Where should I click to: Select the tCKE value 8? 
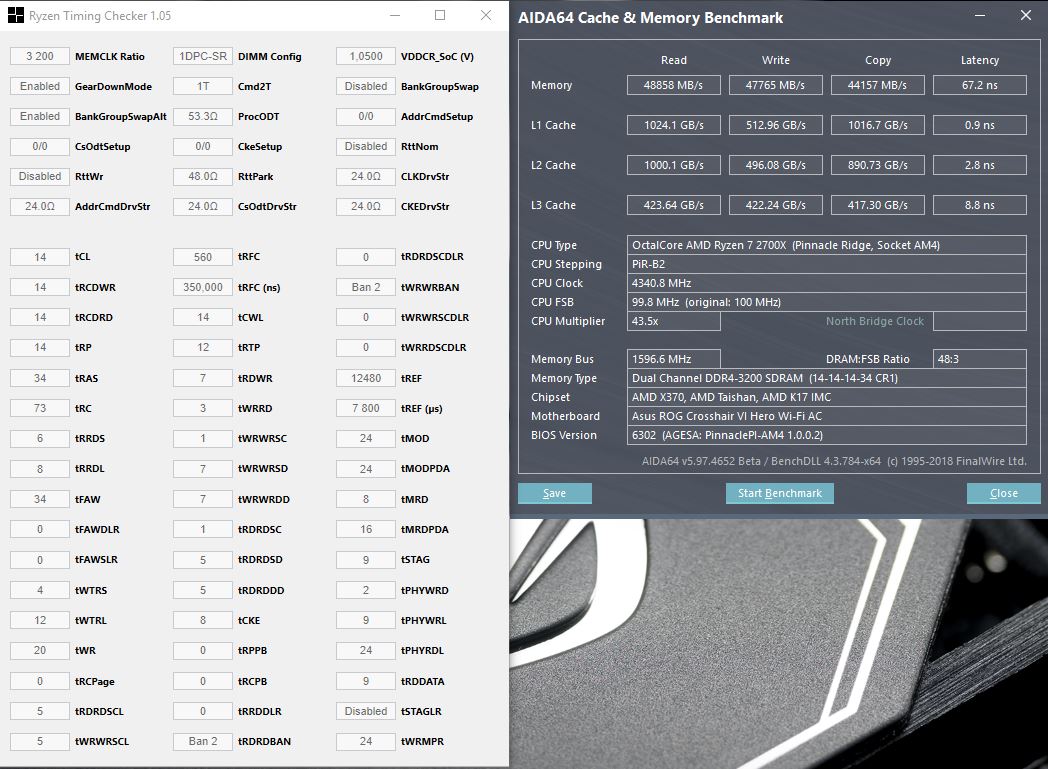click(x=203, y=620)
